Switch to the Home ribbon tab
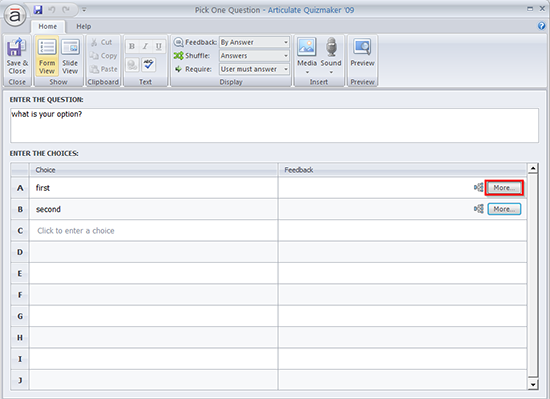 click(x=48, y=26)
